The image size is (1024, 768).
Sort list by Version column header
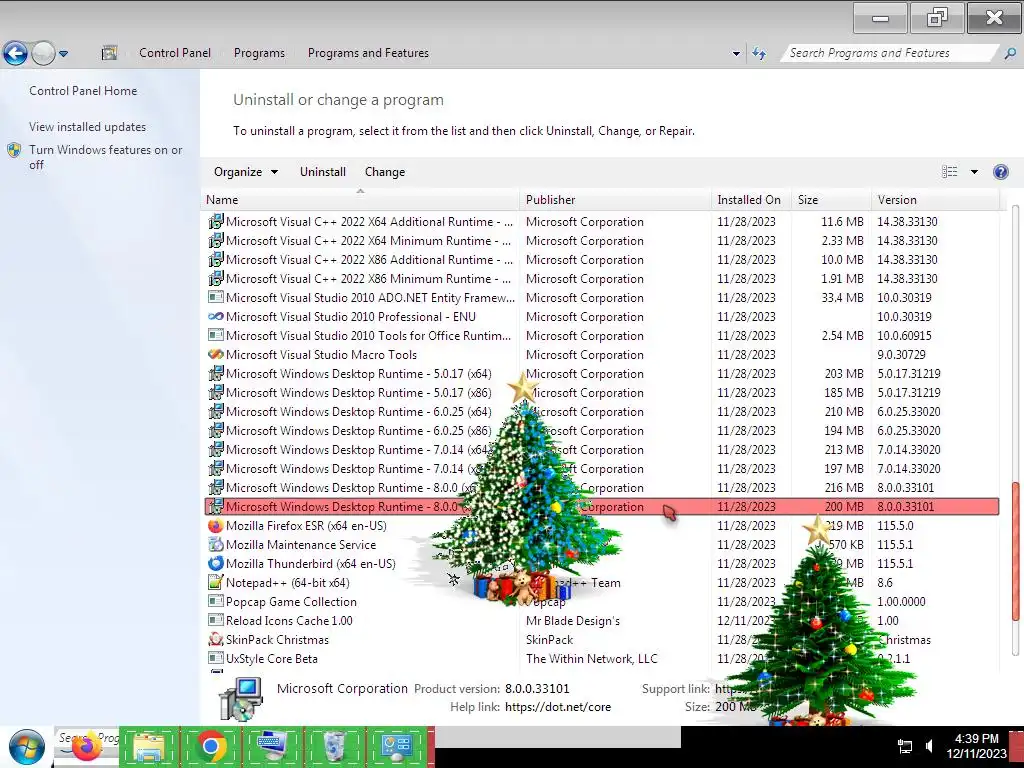(935, 200)
